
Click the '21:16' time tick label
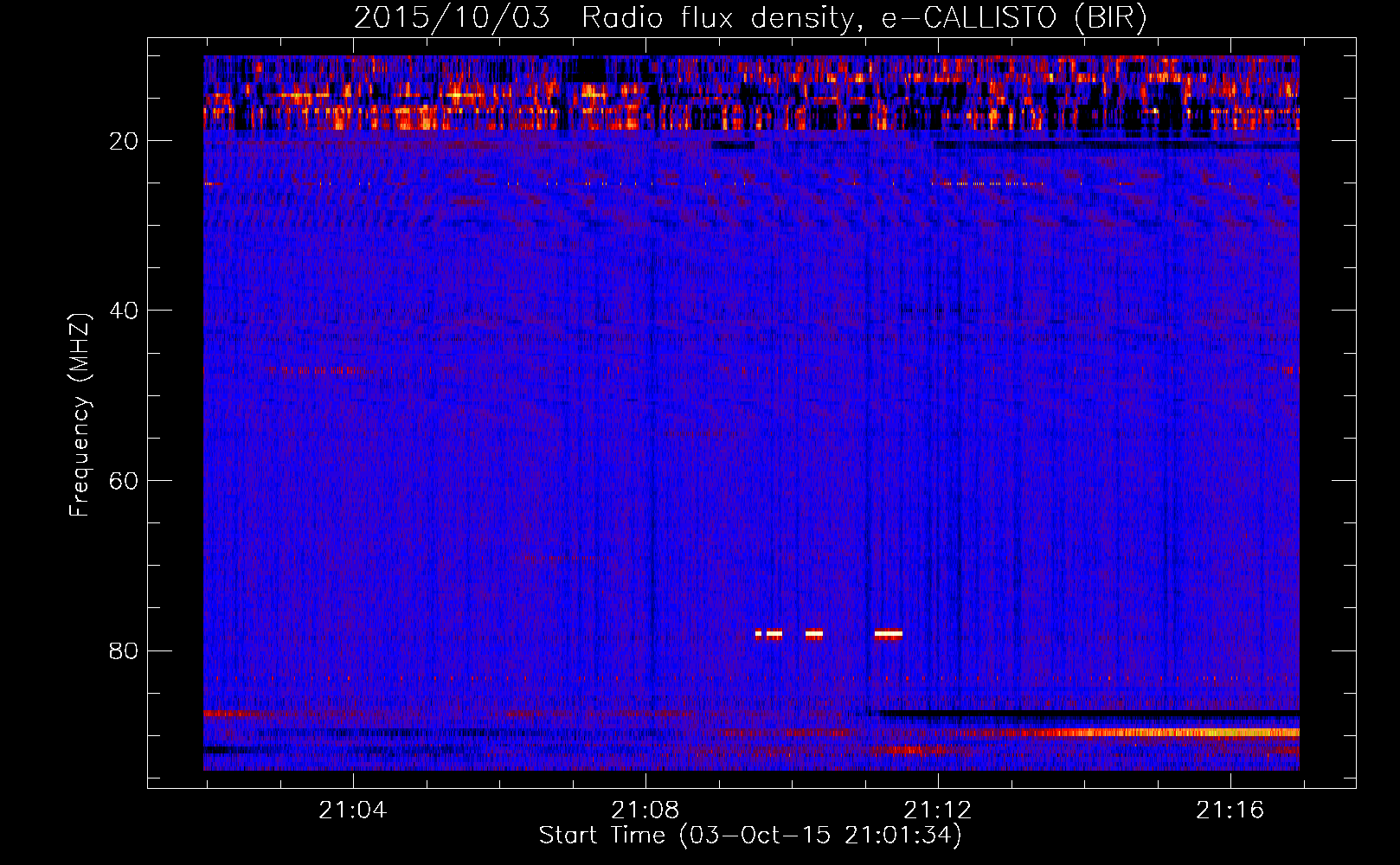coord(1230,811)
